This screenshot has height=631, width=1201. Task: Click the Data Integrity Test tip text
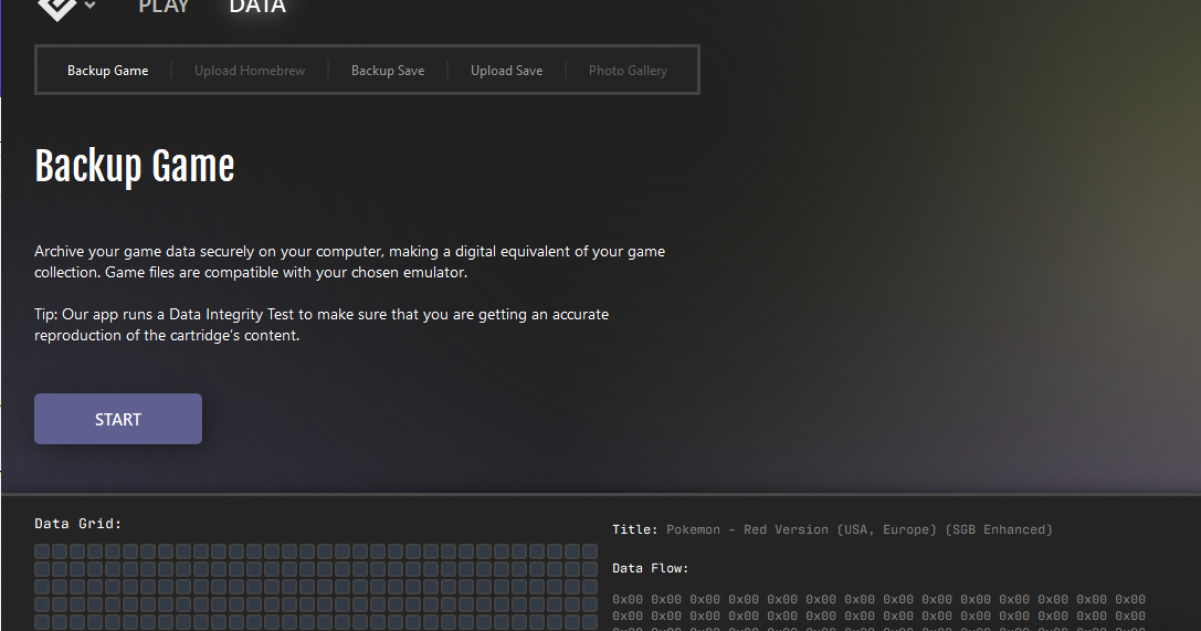tap(321, 325)
